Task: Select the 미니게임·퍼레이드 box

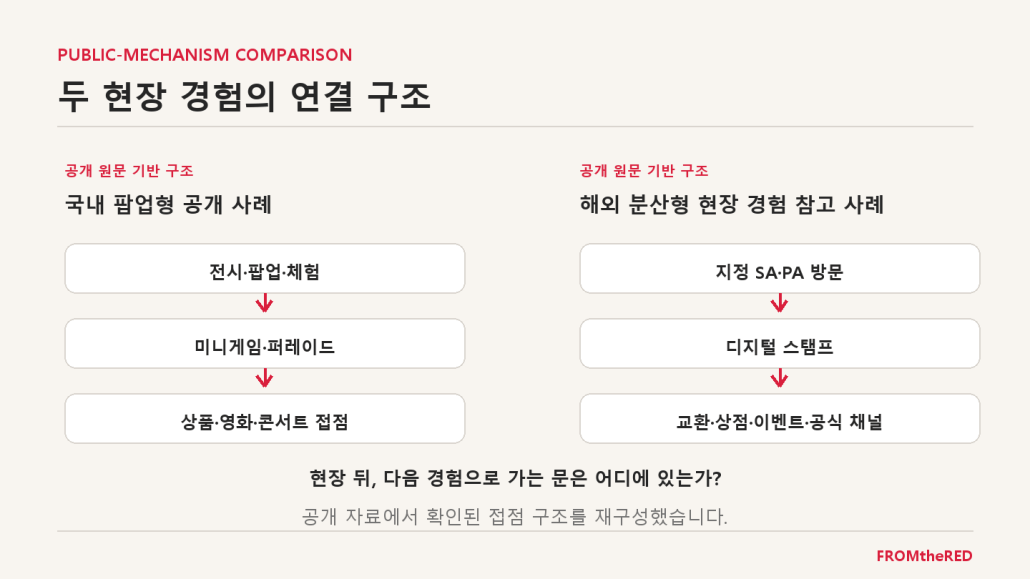Action: click(265, 344)
